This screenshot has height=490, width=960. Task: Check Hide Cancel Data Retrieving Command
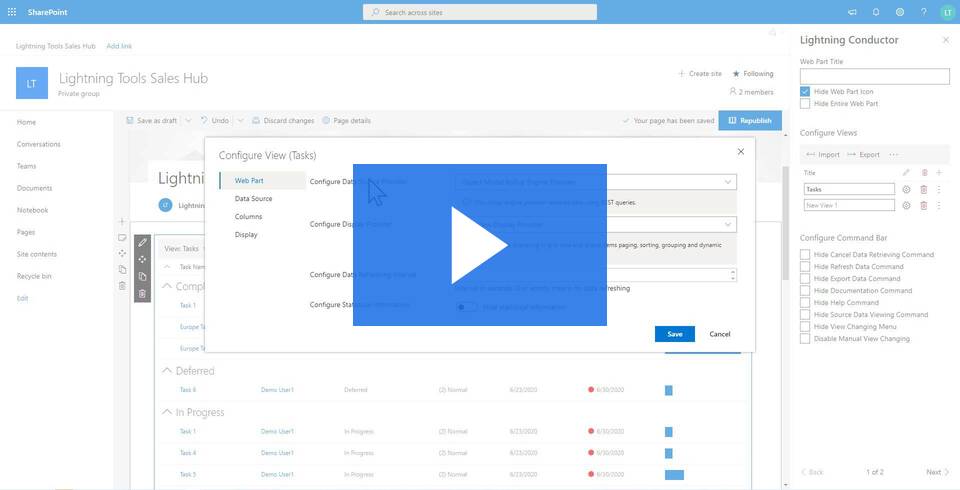(x=805, y=254)
